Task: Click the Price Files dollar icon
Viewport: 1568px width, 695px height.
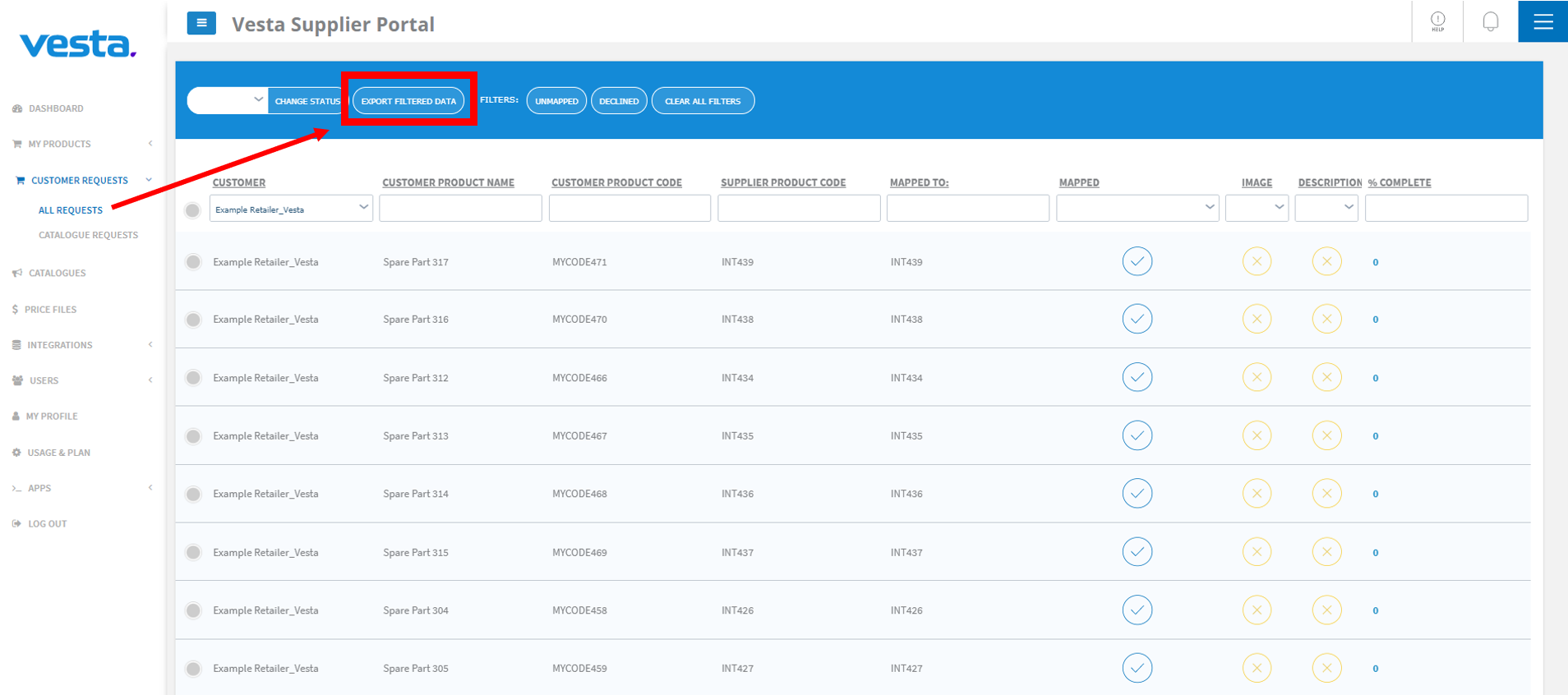Action: [16, 310]
